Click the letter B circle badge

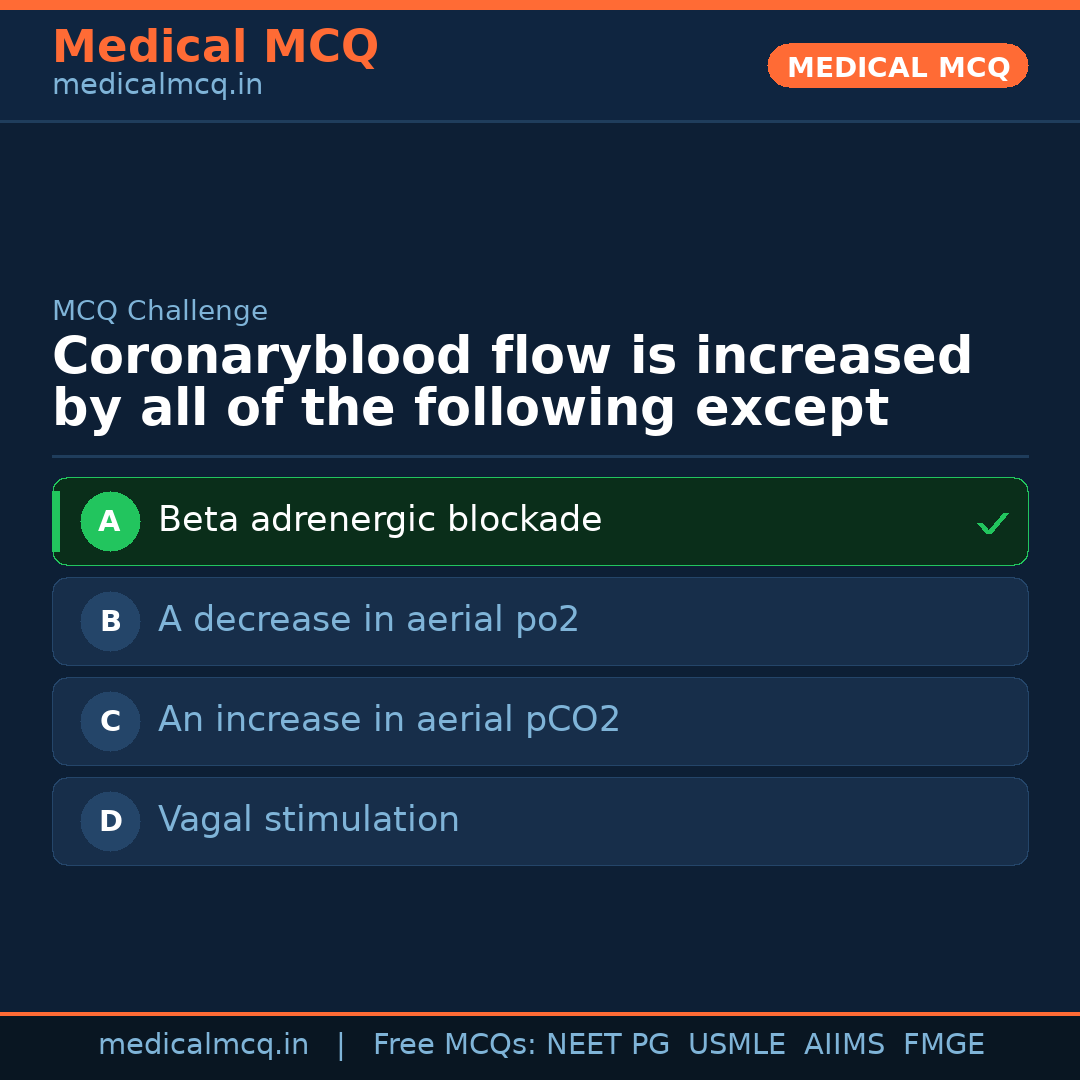(x=110, y=621)
